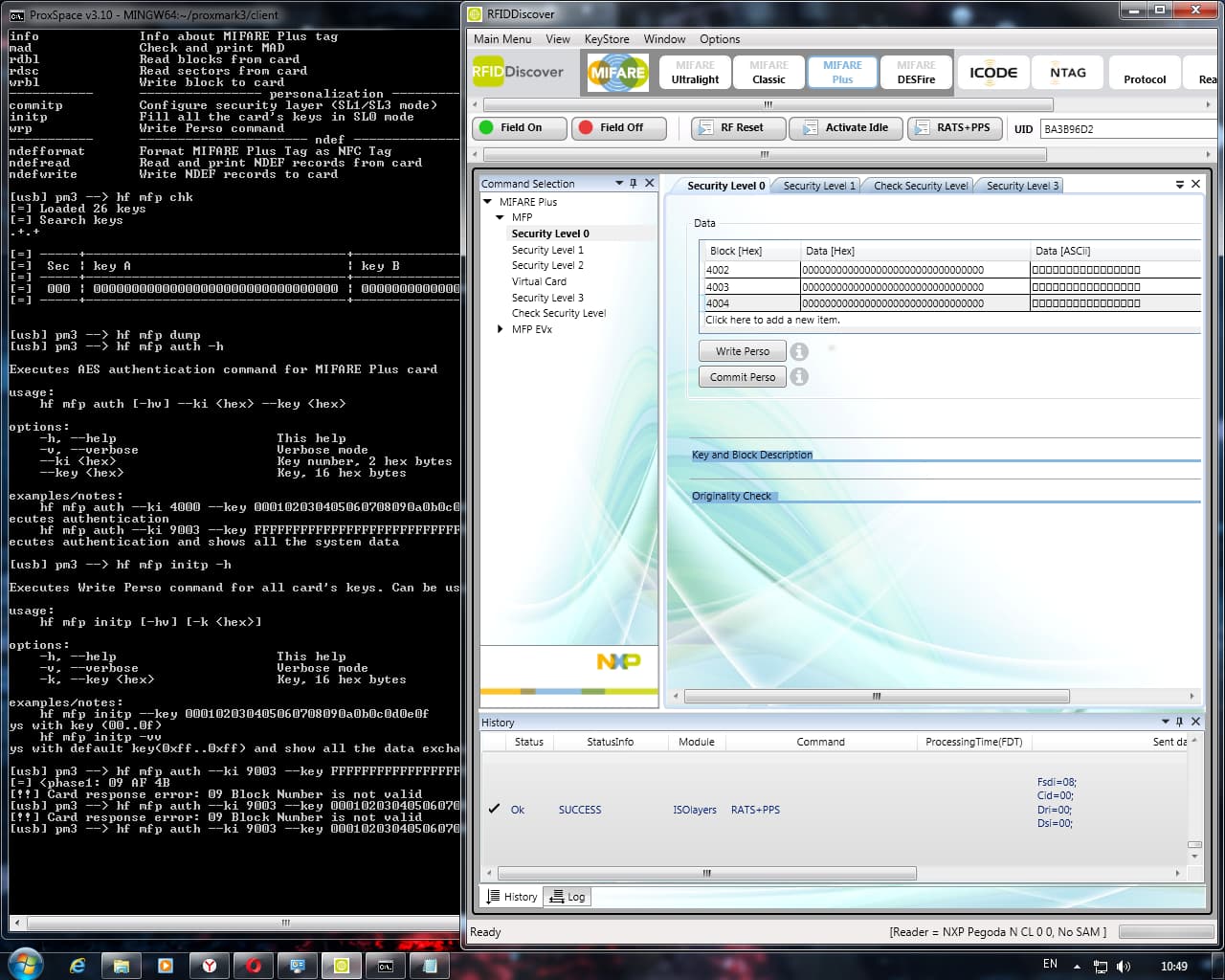Open the Opera browser taskbar icon
The width and height of the screenshot is (1225, 980).
coord(254,966)
